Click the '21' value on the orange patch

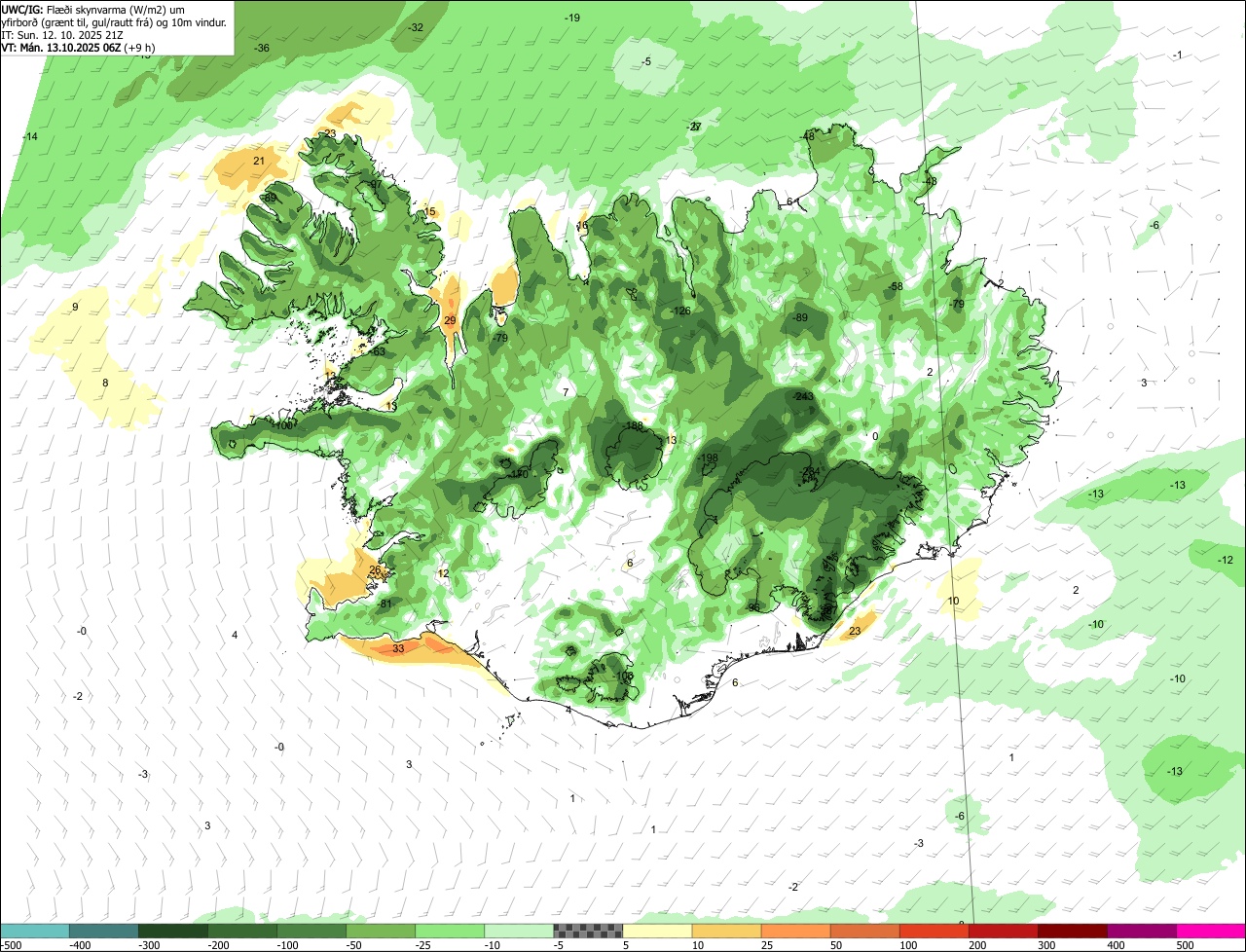(x=259, y=161)
